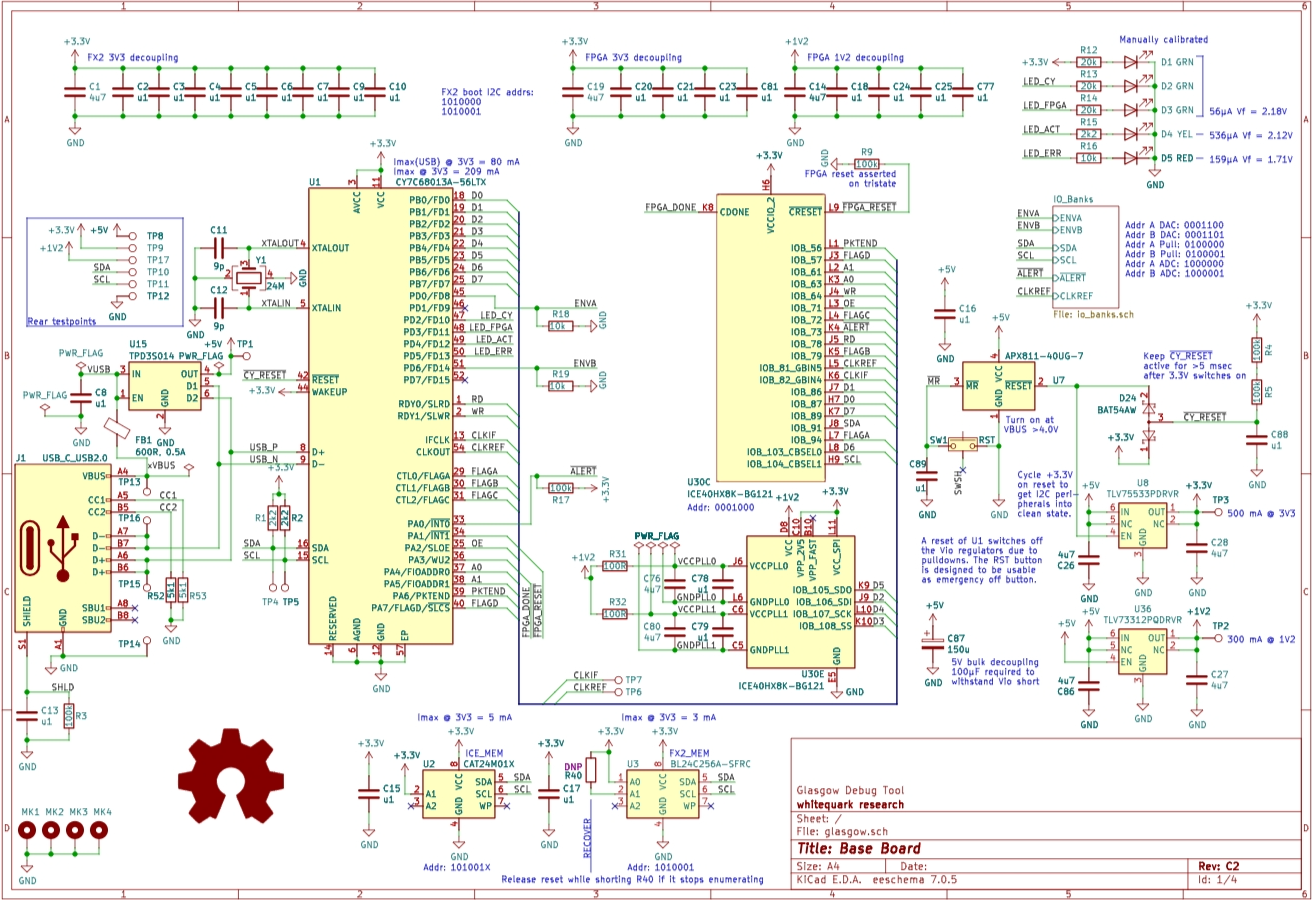Select the FB1 ferrite bead symbol
Screen dimensions: 1312x900
116,427
